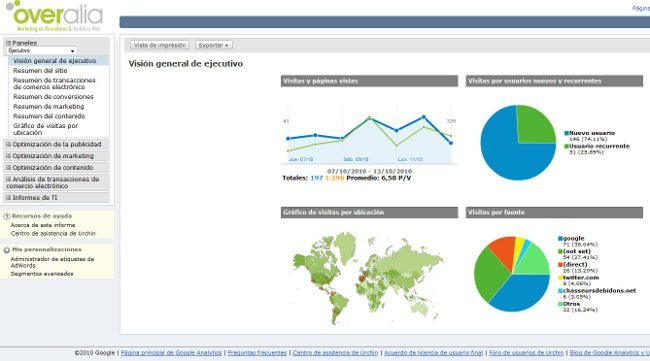The width and height of the screenshot is (650, 361).
Task: Click the Visitas y páginas vistas header
Action: [x=369, y=81]
